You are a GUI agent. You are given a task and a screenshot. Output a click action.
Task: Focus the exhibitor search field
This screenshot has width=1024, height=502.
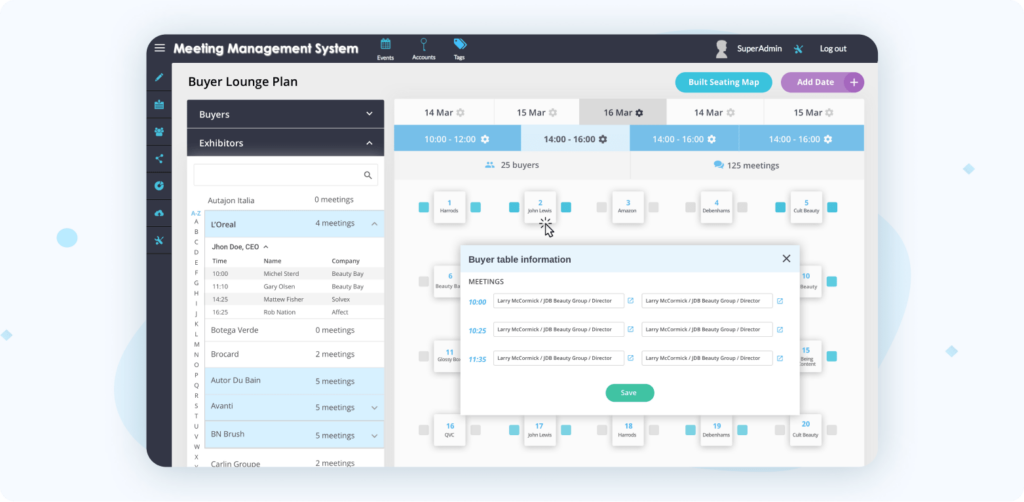click(x=285, y=175)
